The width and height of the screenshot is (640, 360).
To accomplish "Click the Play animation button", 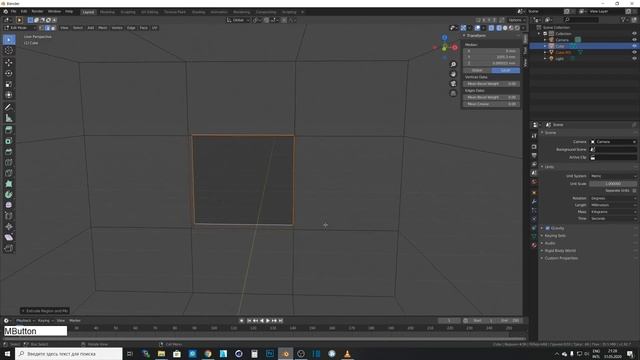I will tap(268, 321).
